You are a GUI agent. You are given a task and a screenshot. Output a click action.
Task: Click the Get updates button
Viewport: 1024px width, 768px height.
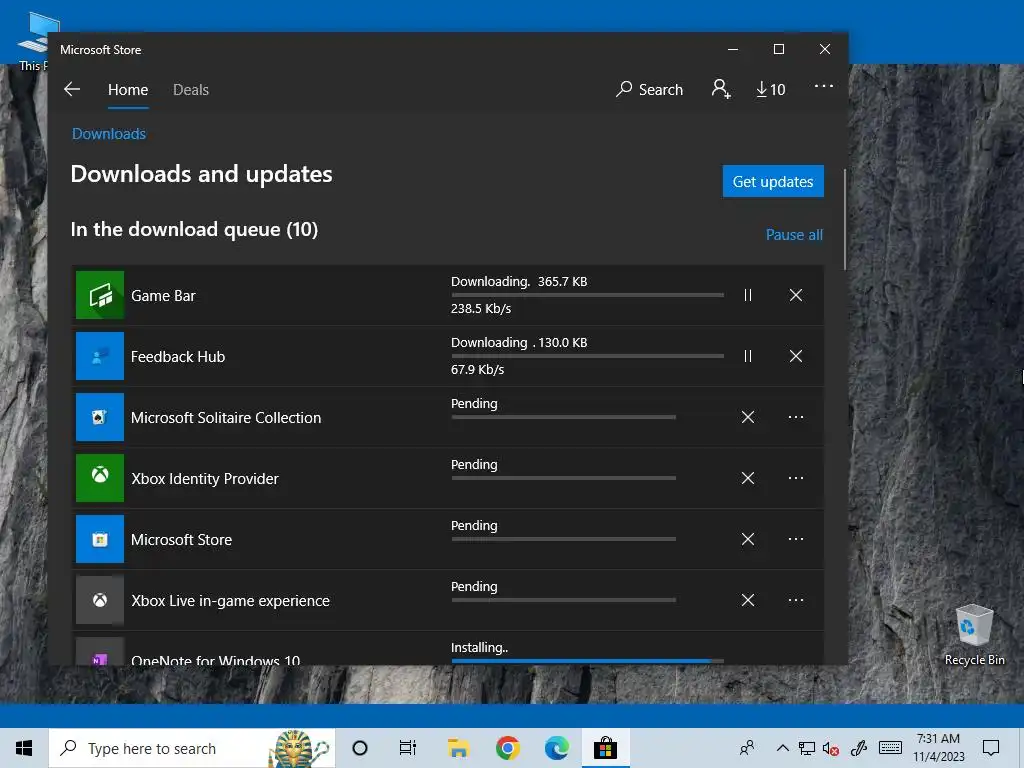click(x=773, y=182)
